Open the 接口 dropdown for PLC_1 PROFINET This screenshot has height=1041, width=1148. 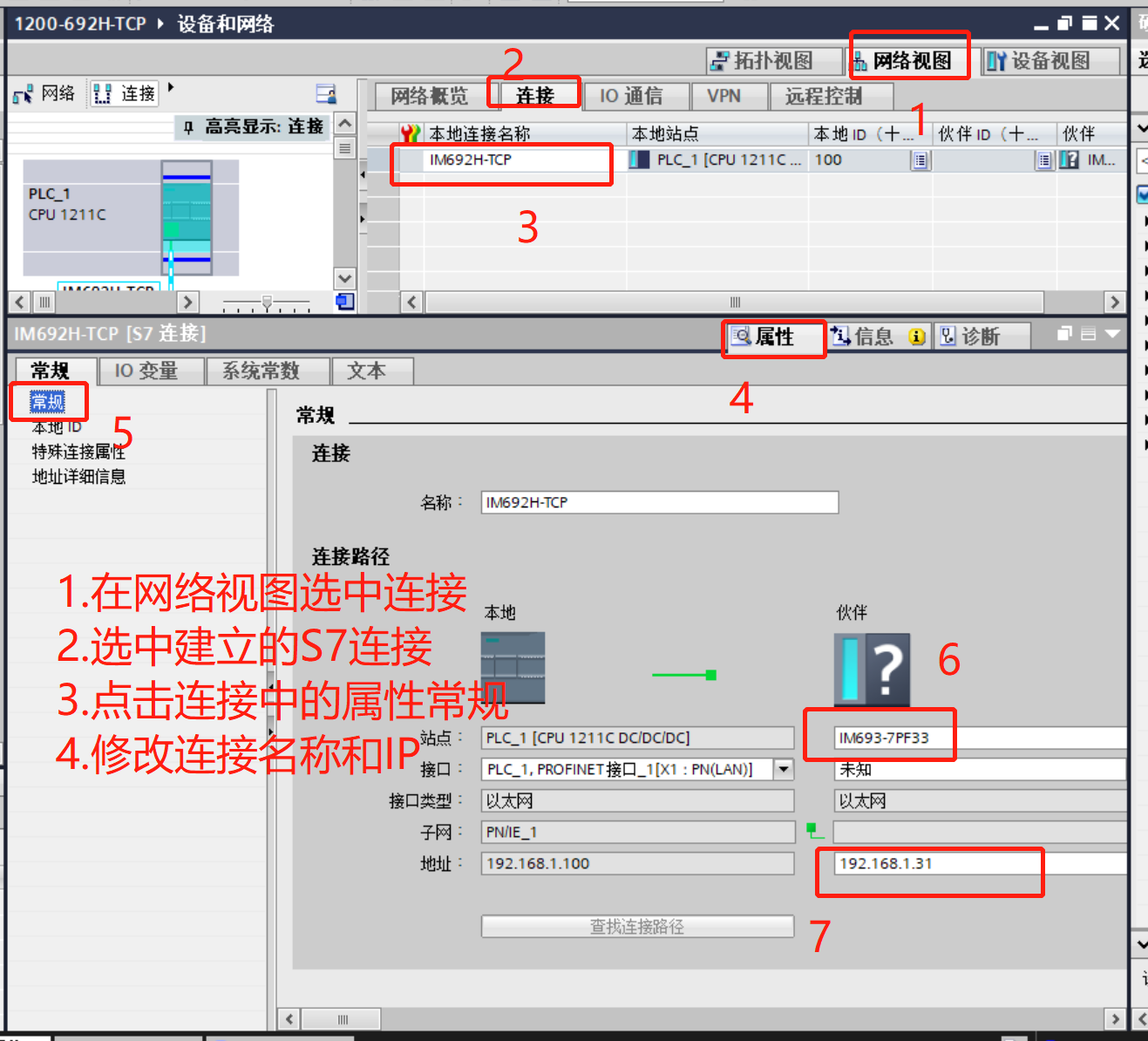785,769
